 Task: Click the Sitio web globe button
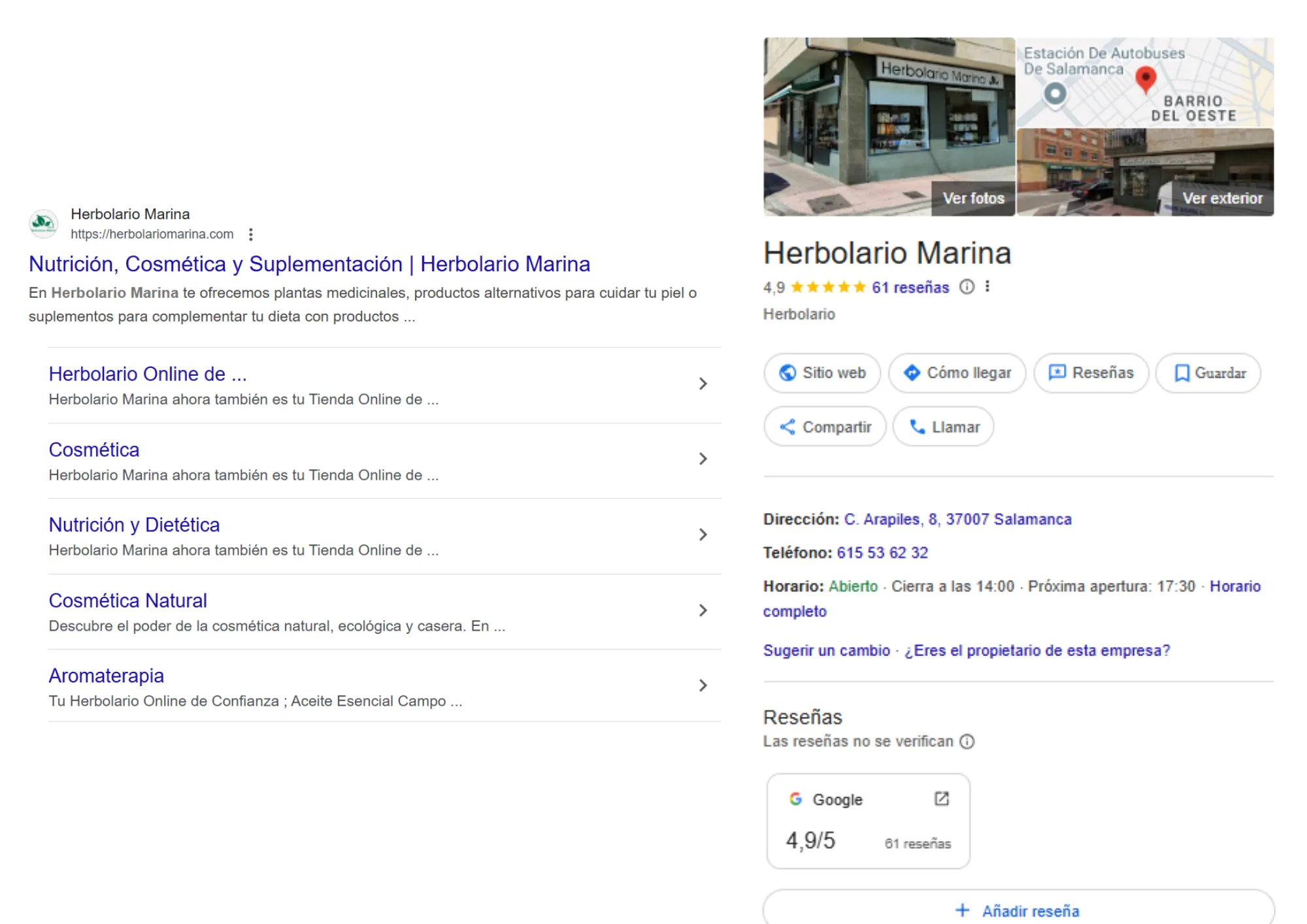821,373
